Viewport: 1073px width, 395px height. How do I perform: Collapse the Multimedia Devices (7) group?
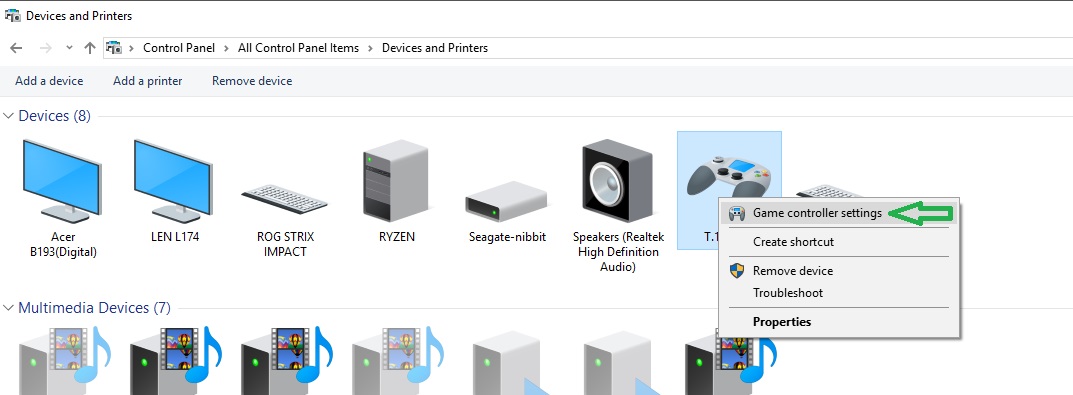(x=8, y=308)
